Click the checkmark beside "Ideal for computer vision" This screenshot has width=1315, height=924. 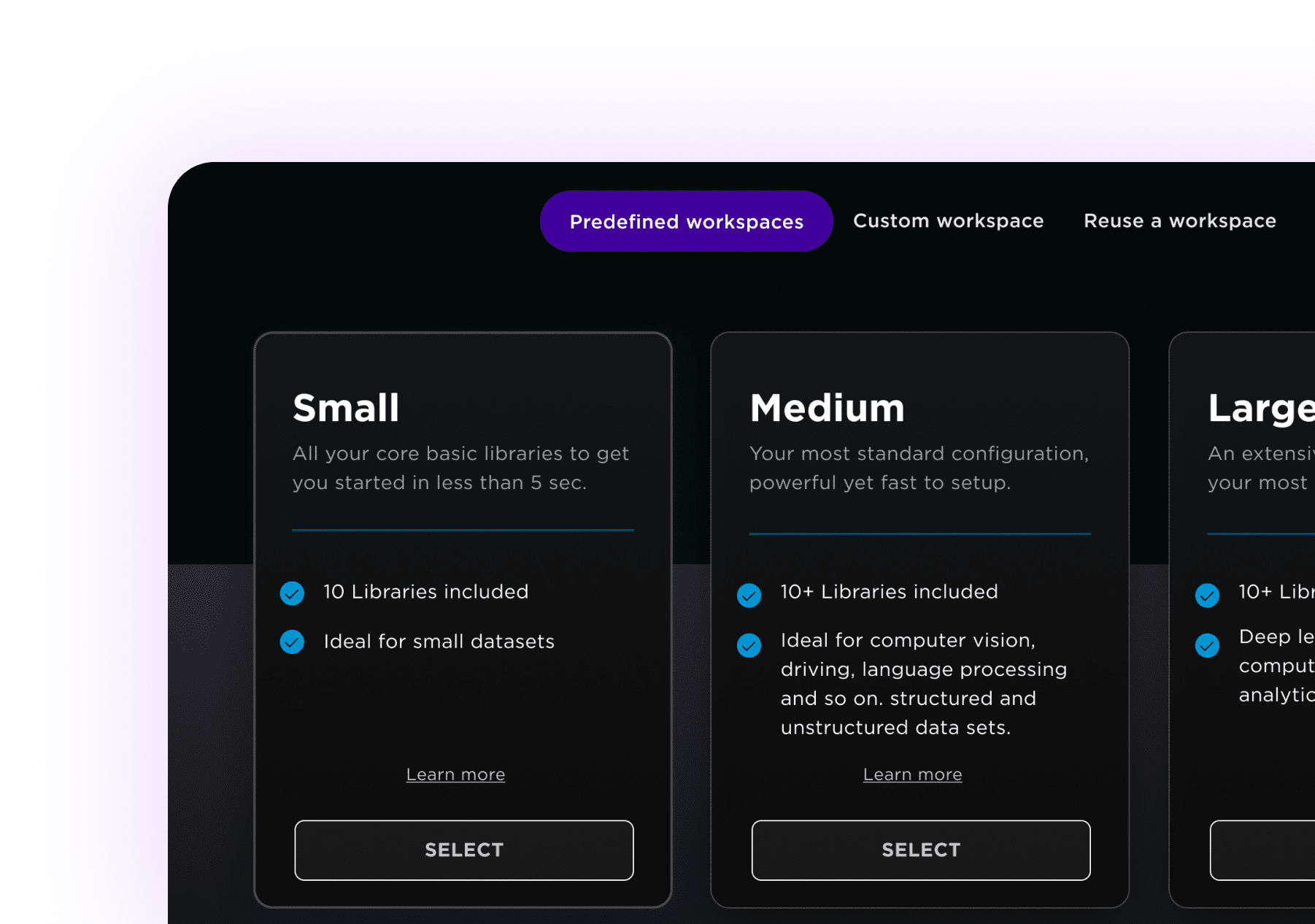(749, 645)
